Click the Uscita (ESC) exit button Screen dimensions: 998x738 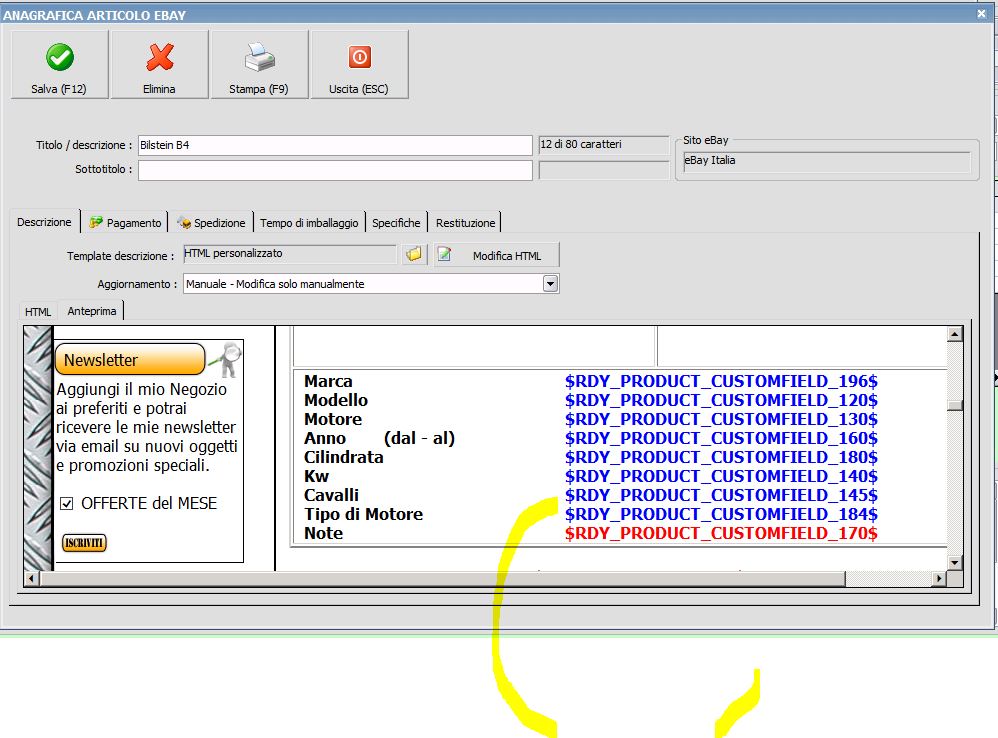click(359, 65)
